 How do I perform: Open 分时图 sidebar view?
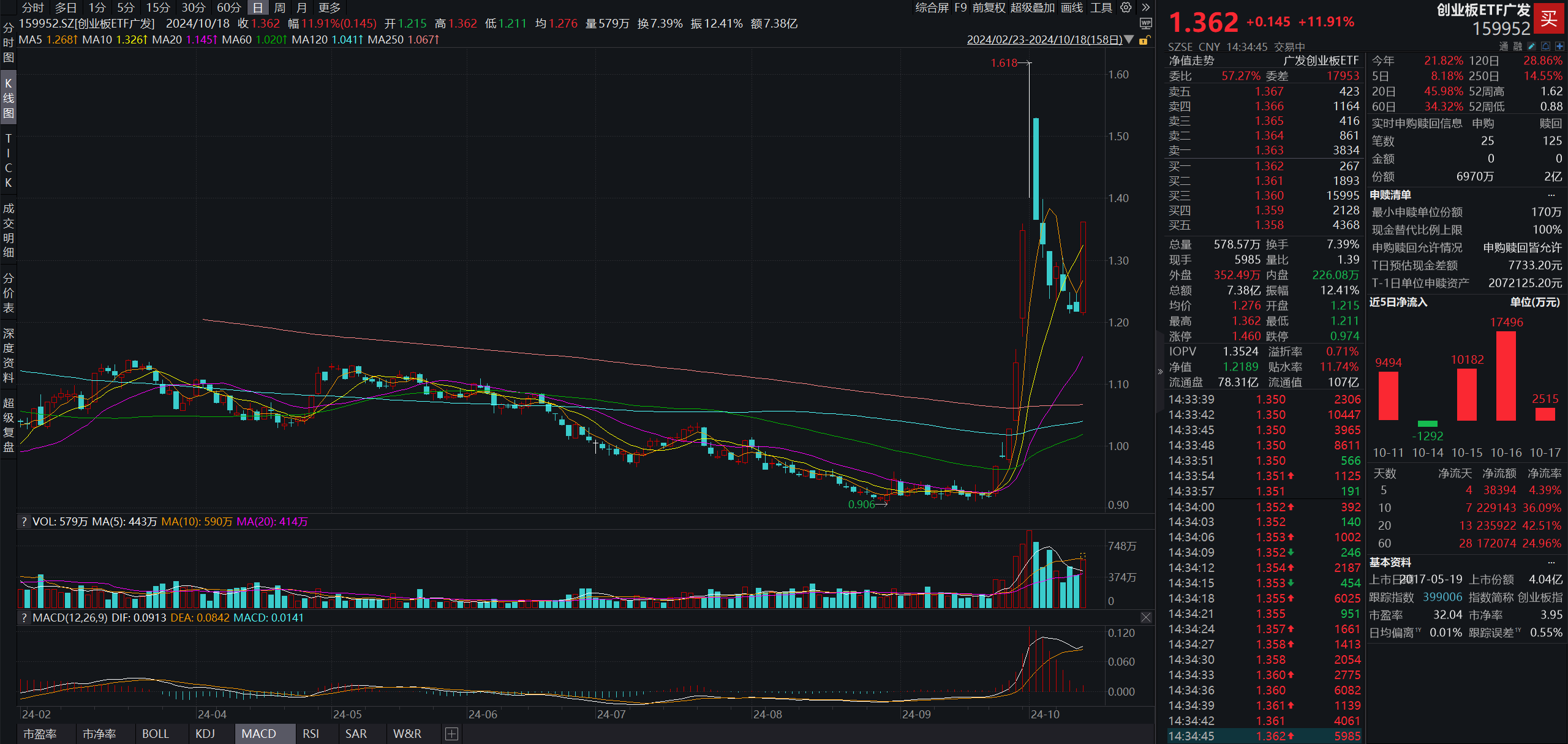(9, 42)
